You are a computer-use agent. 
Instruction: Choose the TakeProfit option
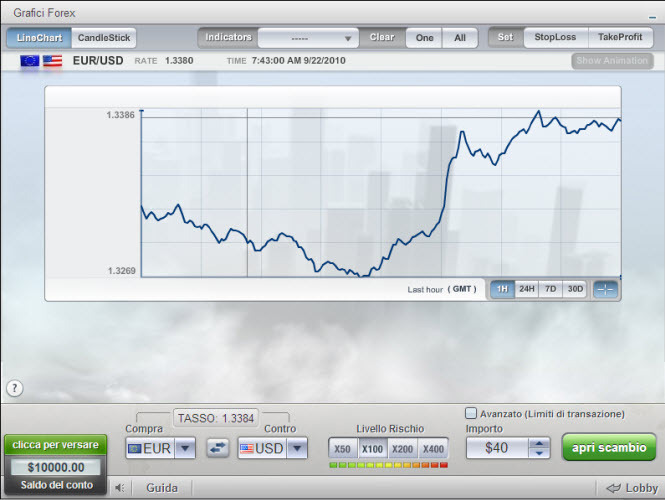coord(620,37)
